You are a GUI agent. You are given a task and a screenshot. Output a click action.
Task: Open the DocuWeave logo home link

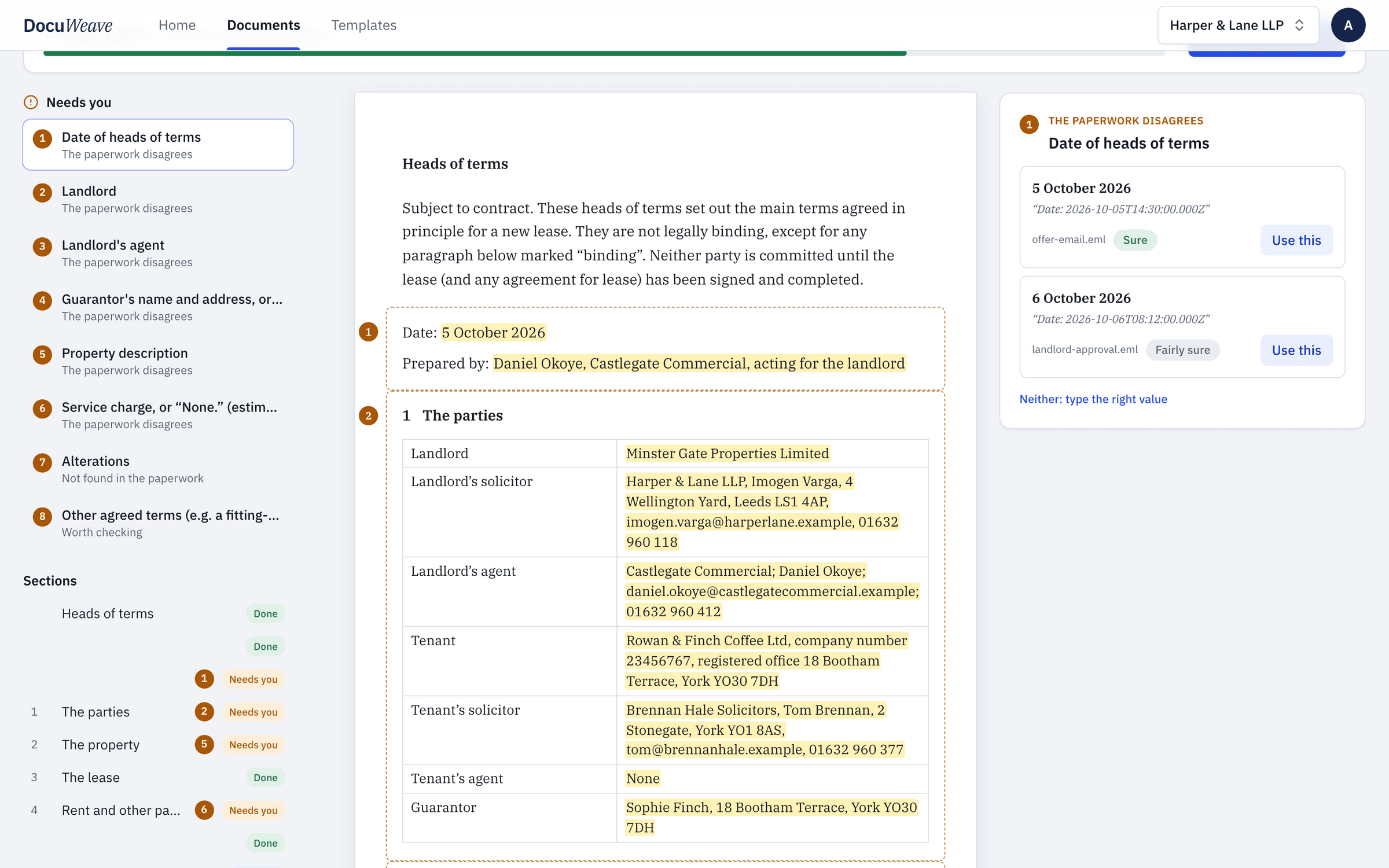68,25
